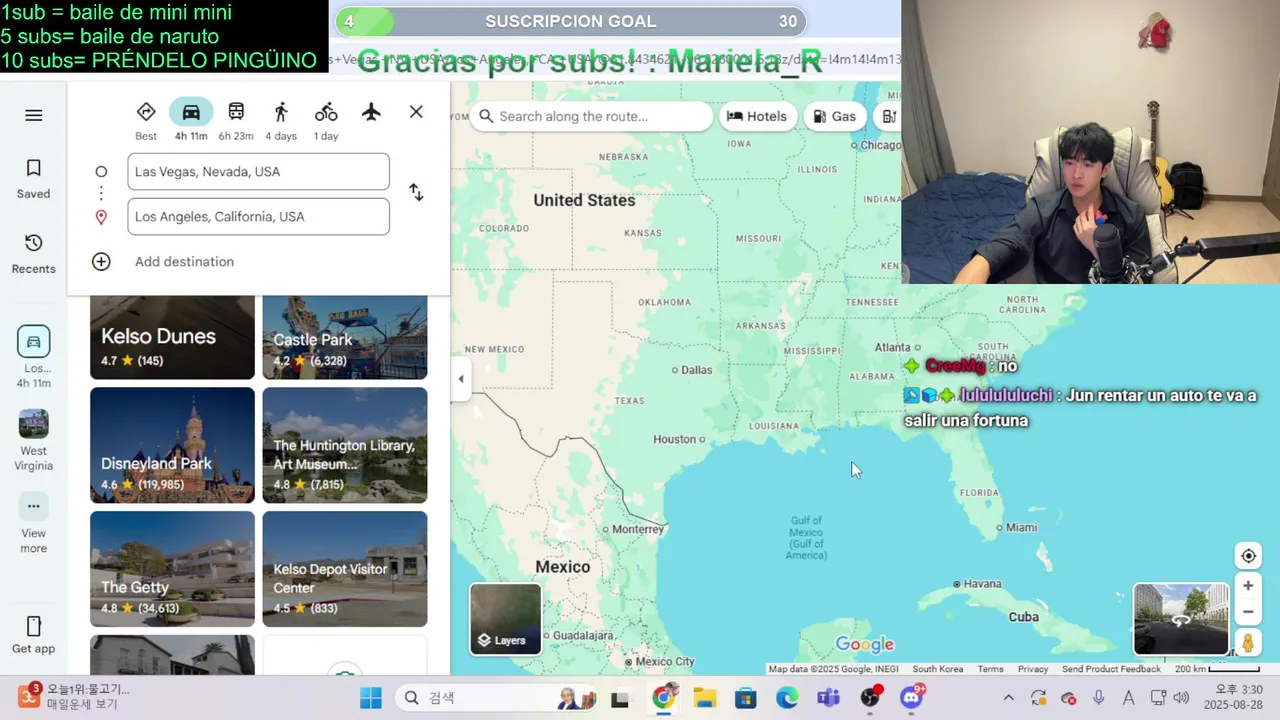Filter by Gas stations along route
The width and height of the screenshot is (1280, 720).
point(834,116)
